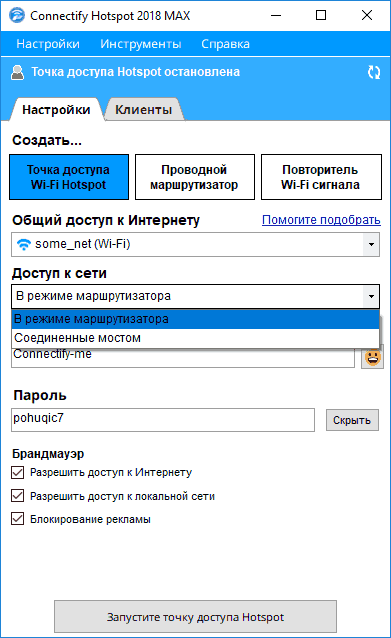Click the refresh arrows icon in status bar
This screenshot has height=638, width=391.
click(x=374, y=72)
